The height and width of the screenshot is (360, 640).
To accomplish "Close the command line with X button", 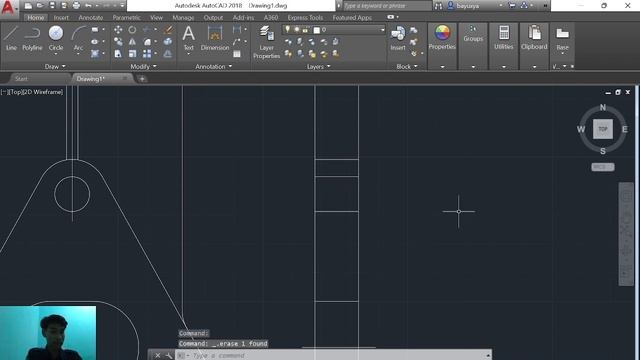I will (x=158, y=356).
